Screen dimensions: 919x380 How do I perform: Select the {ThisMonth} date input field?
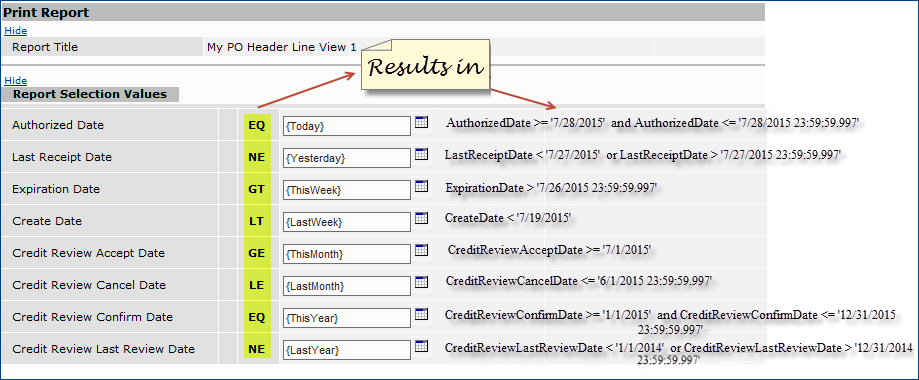tap(347, 254)
